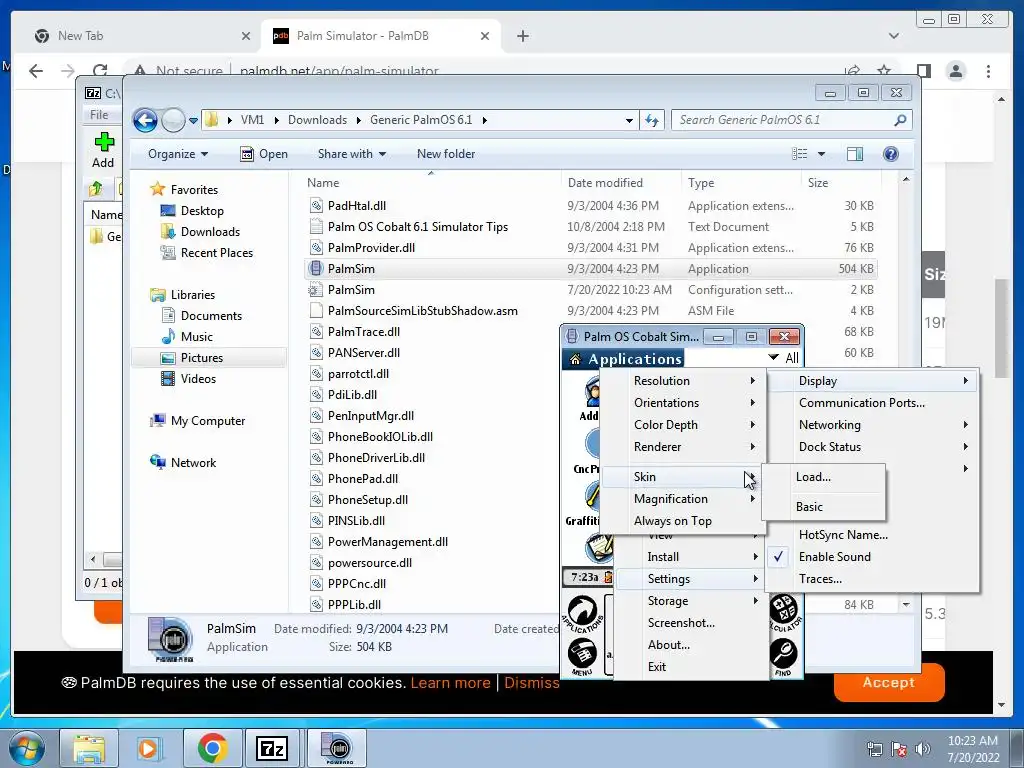
Task: Click the Palm Menu silkscreen button
Action: click(582, 656)
